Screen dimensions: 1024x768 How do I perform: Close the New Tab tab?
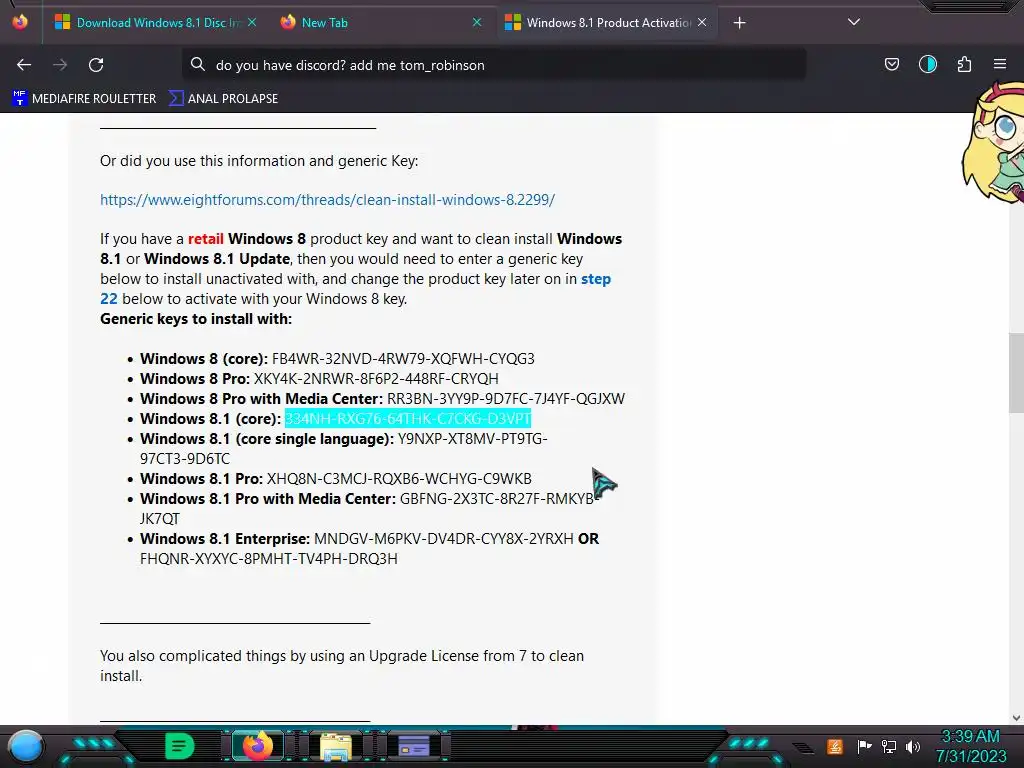click(x=477, y=22)
